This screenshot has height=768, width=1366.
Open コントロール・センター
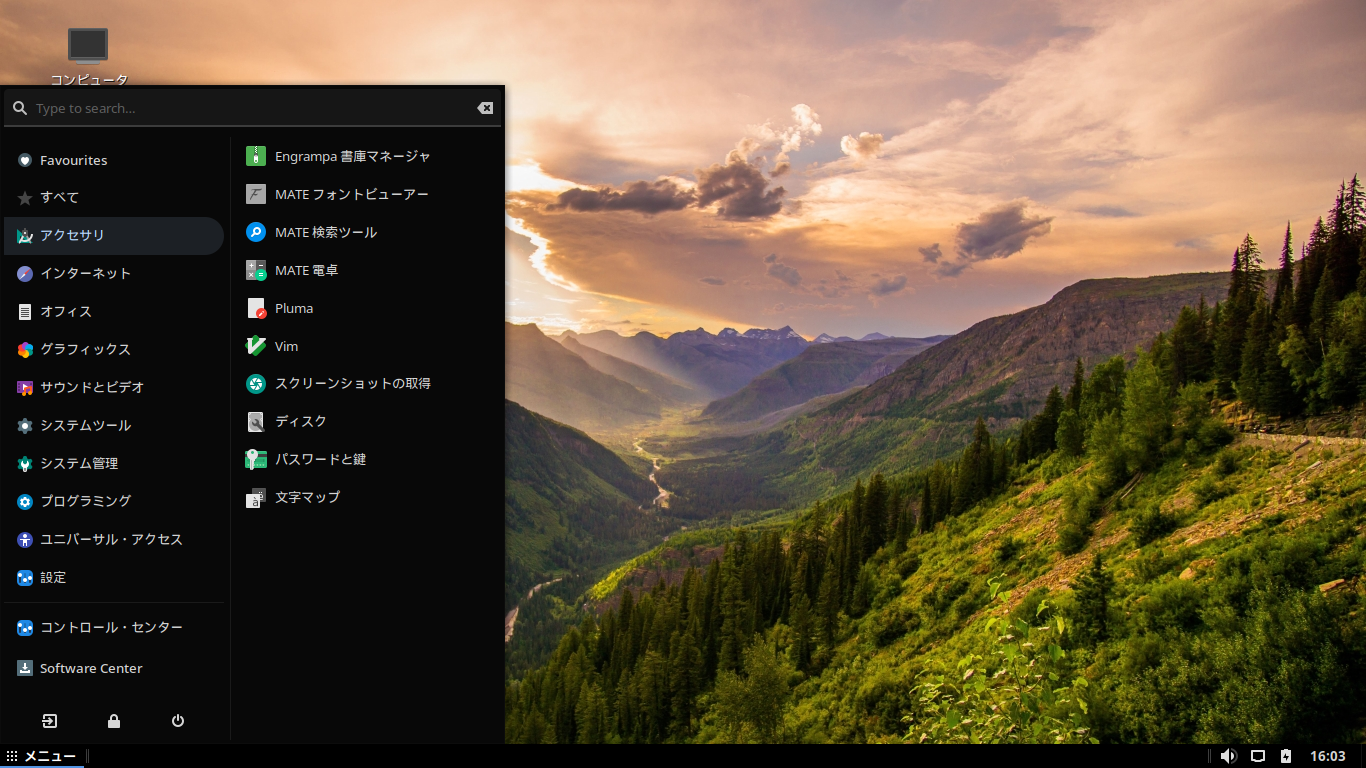[x=114, y=628]
